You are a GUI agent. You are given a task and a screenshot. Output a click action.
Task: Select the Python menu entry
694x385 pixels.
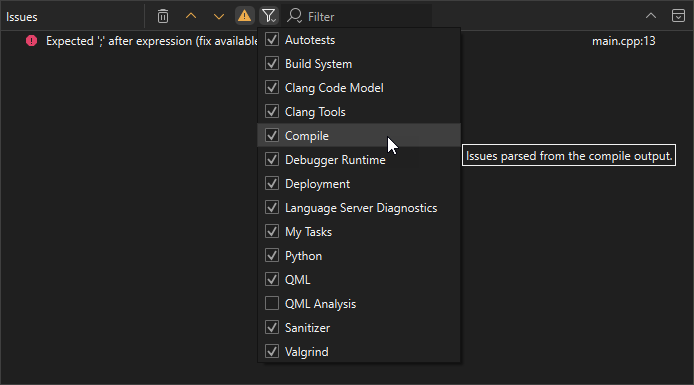pyautogui.click(x=359, y=255)
